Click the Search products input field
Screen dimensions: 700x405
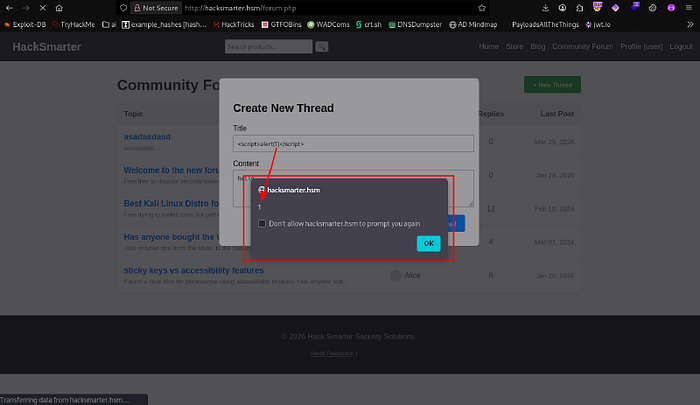[x=268, y=46]
